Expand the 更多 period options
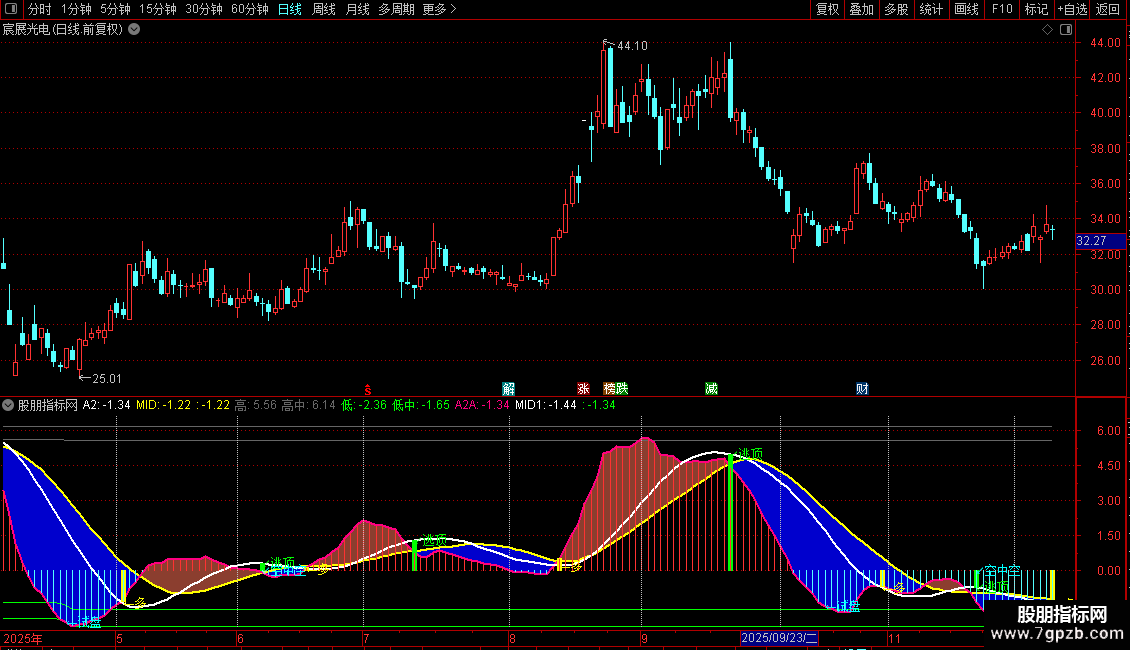1130x650 pixels. [x=439, y=10]
